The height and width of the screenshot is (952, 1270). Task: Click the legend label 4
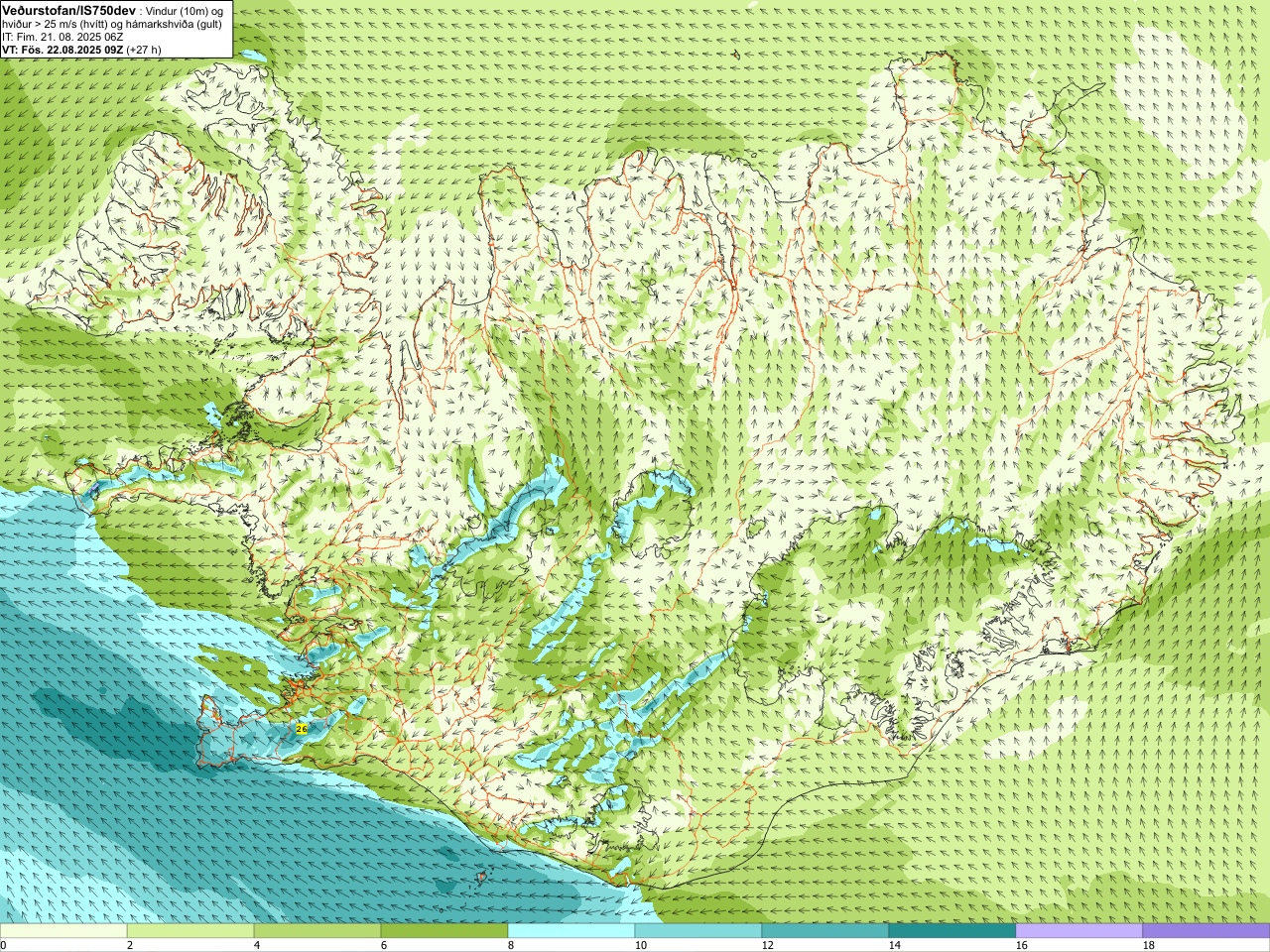pyautogui.click(x=257, y=946)
